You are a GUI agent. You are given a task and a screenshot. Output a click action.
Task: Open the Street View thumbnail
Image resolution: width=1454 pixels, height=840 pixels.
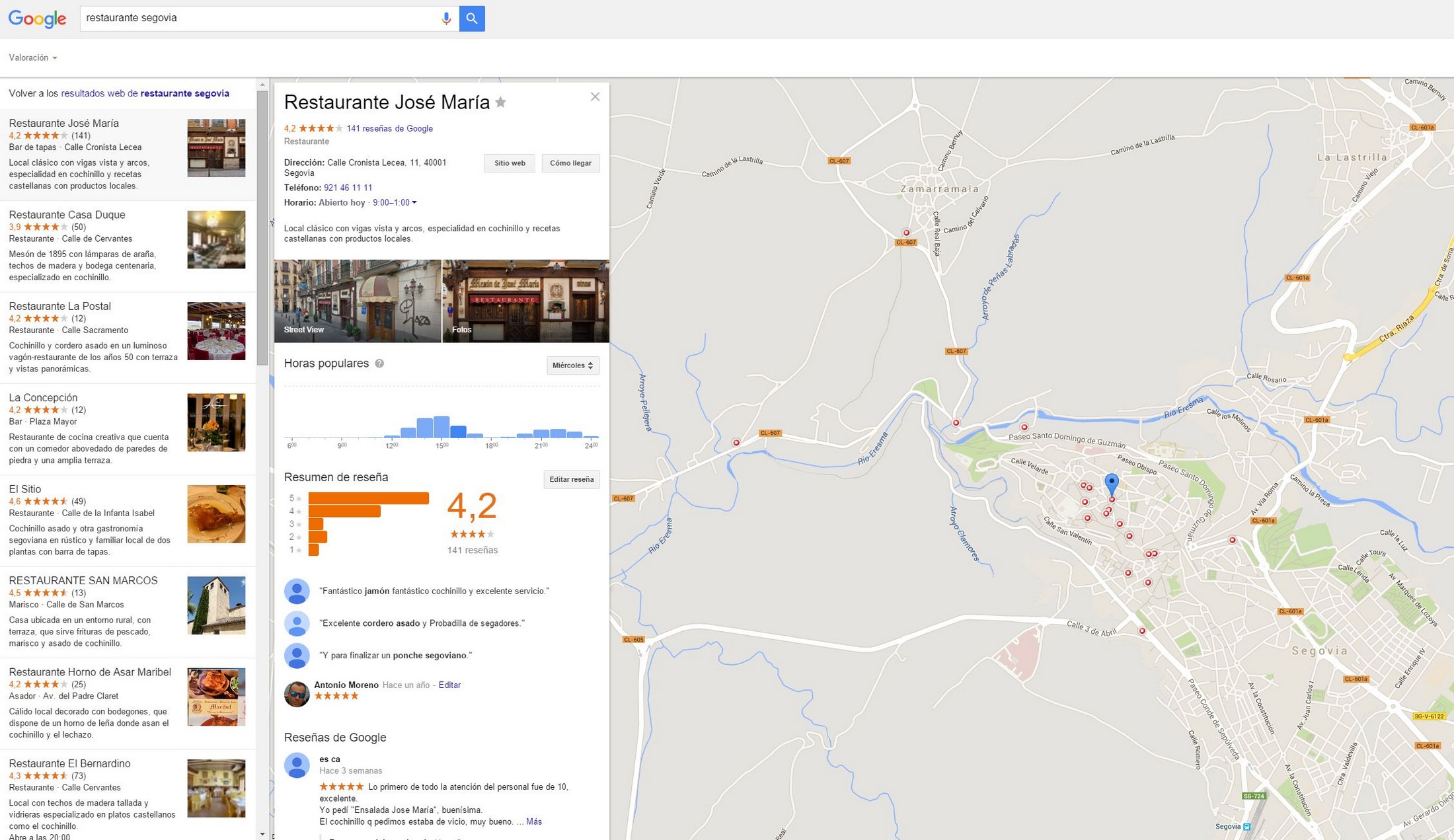pyautogui.click(x=358, y=301)
